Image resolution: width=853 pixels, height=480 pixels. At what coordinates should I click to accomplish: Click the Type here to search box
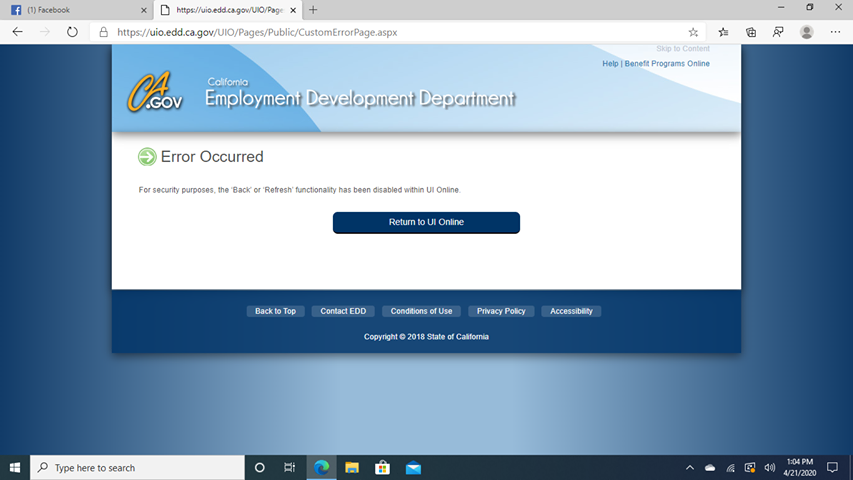click(x=137, y=467)
